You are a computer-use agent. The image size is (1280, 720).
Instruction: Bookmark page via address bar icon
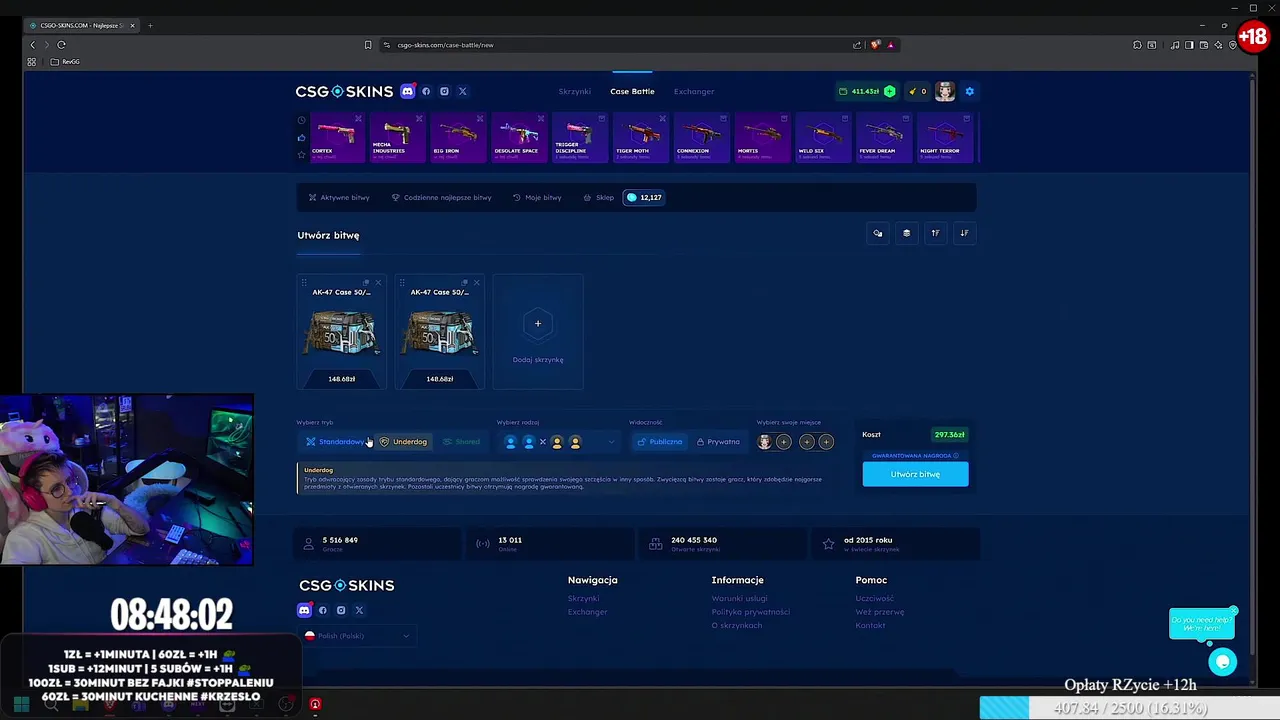(368, 45)
